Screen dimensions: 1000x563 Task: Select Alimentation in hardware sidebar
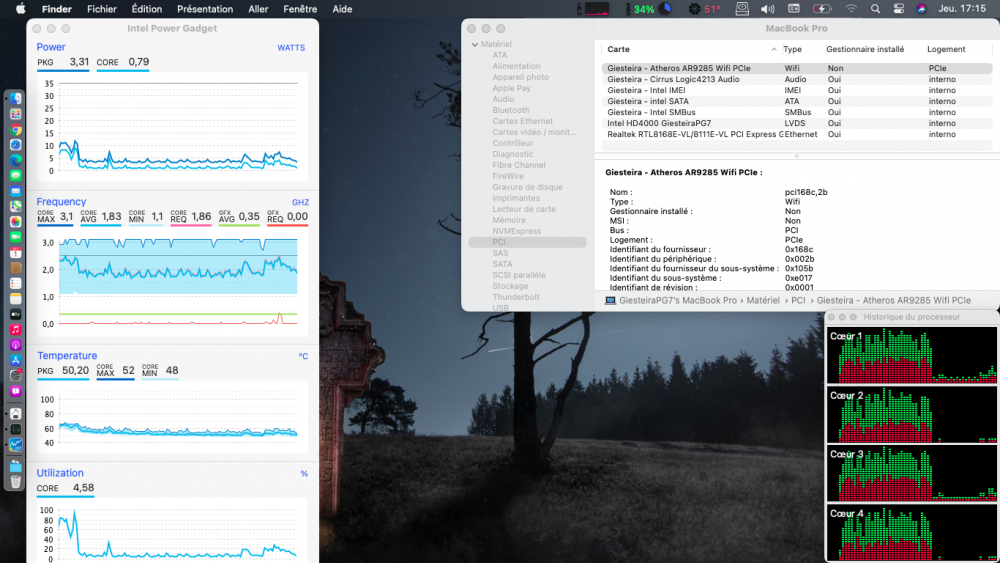tap(516, 66)
